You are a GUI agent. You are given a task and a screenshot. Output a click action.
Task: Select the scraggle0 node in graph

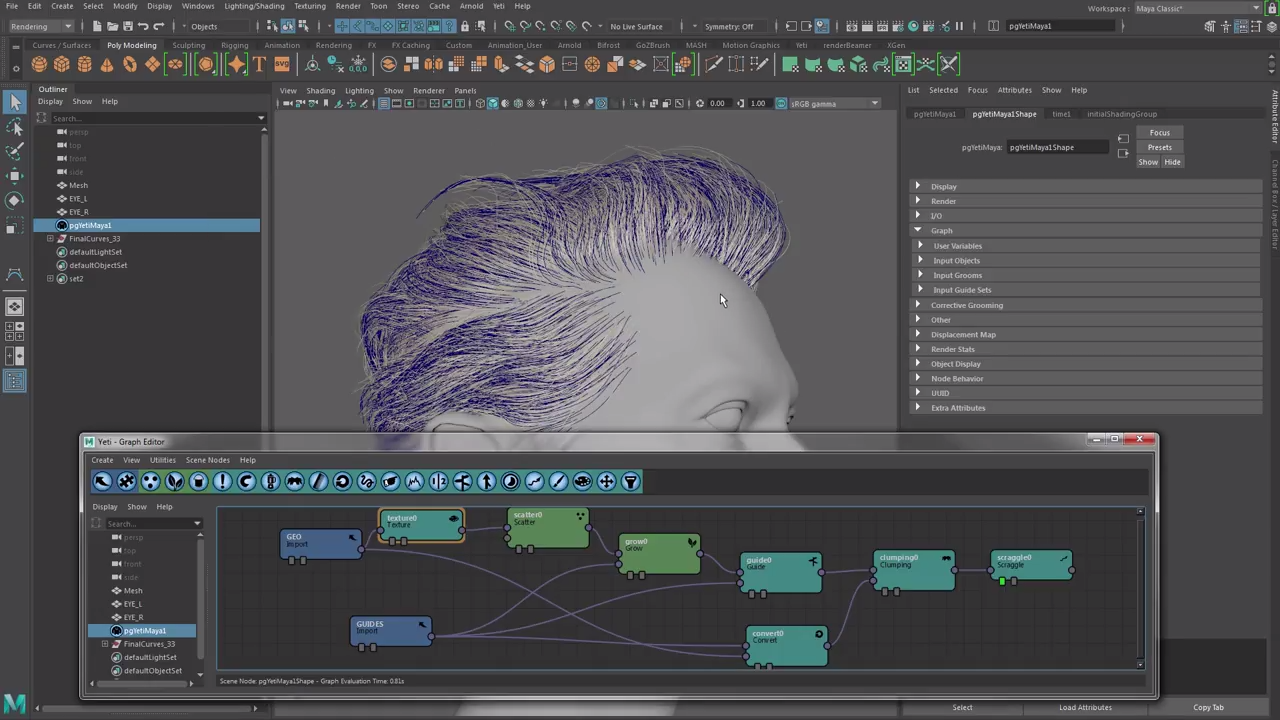[1032, 566]
